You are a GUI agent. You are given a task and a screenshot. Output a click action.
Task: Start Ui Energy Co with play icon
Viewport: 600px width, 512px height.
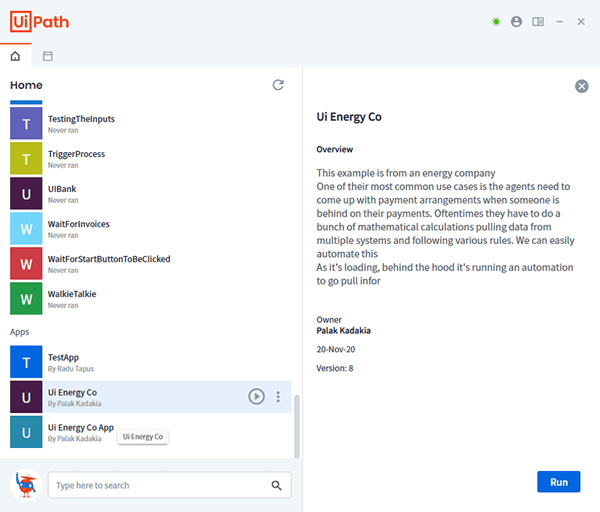pos(256,396)
